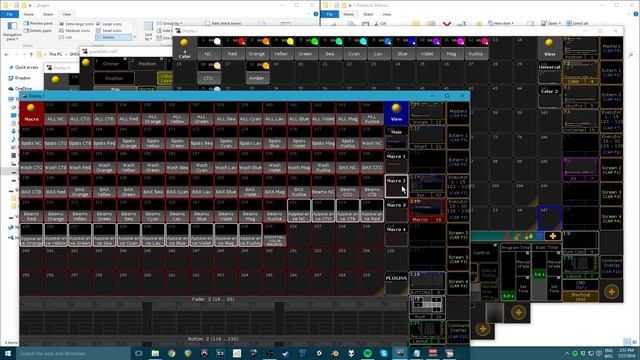Trigger the ALL Blue macro

[x=299, y=113]
